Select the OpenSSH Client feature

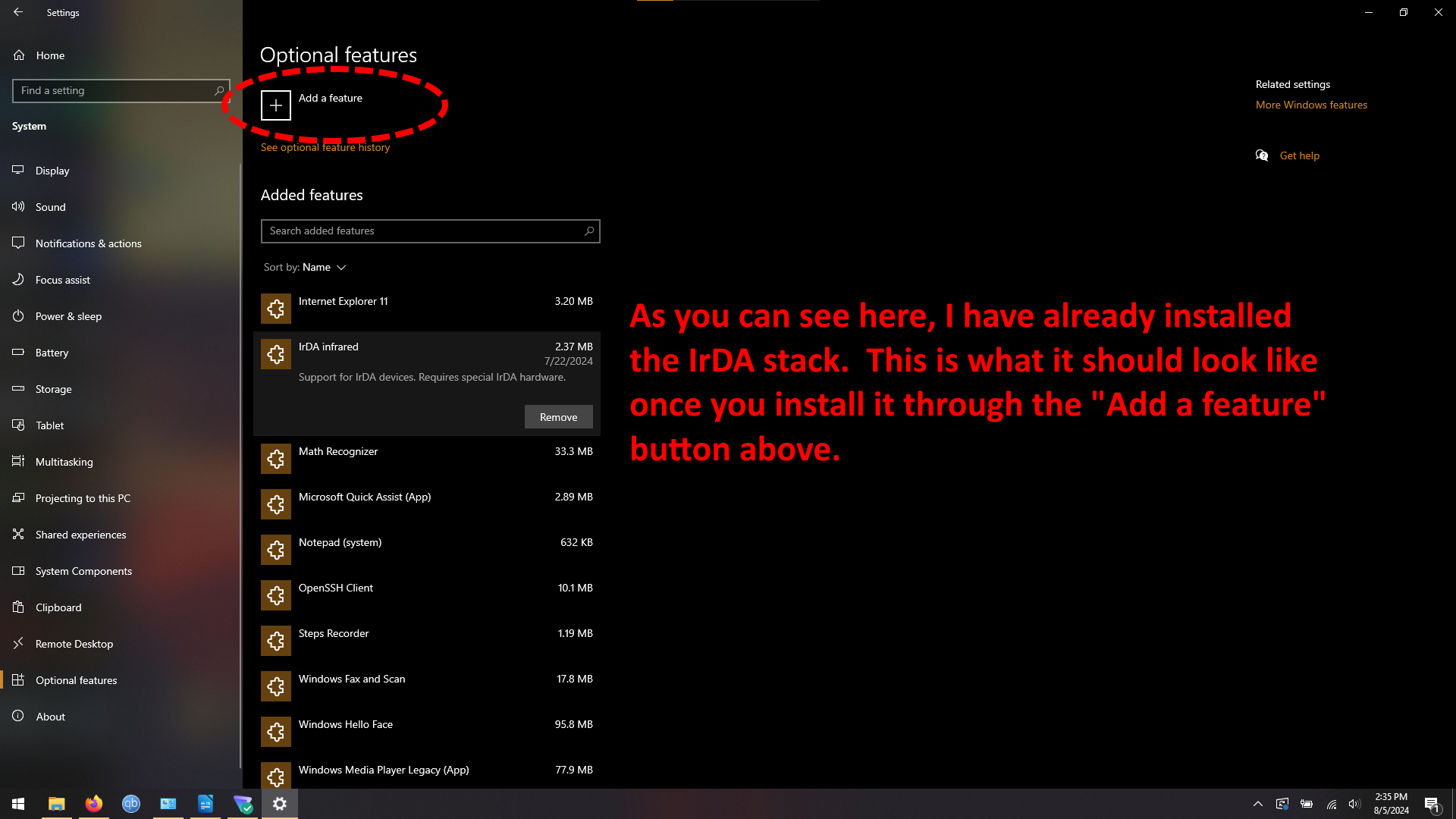coord(427,595)
